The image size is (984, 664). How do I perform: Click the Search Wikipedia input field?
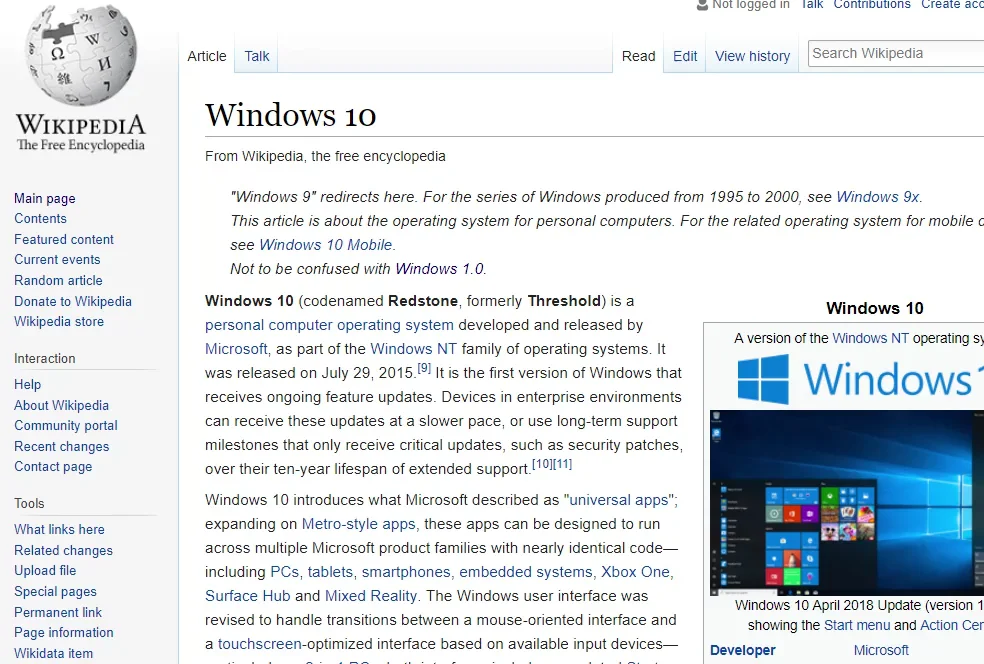pyautogui.click(x=896, y=53)
